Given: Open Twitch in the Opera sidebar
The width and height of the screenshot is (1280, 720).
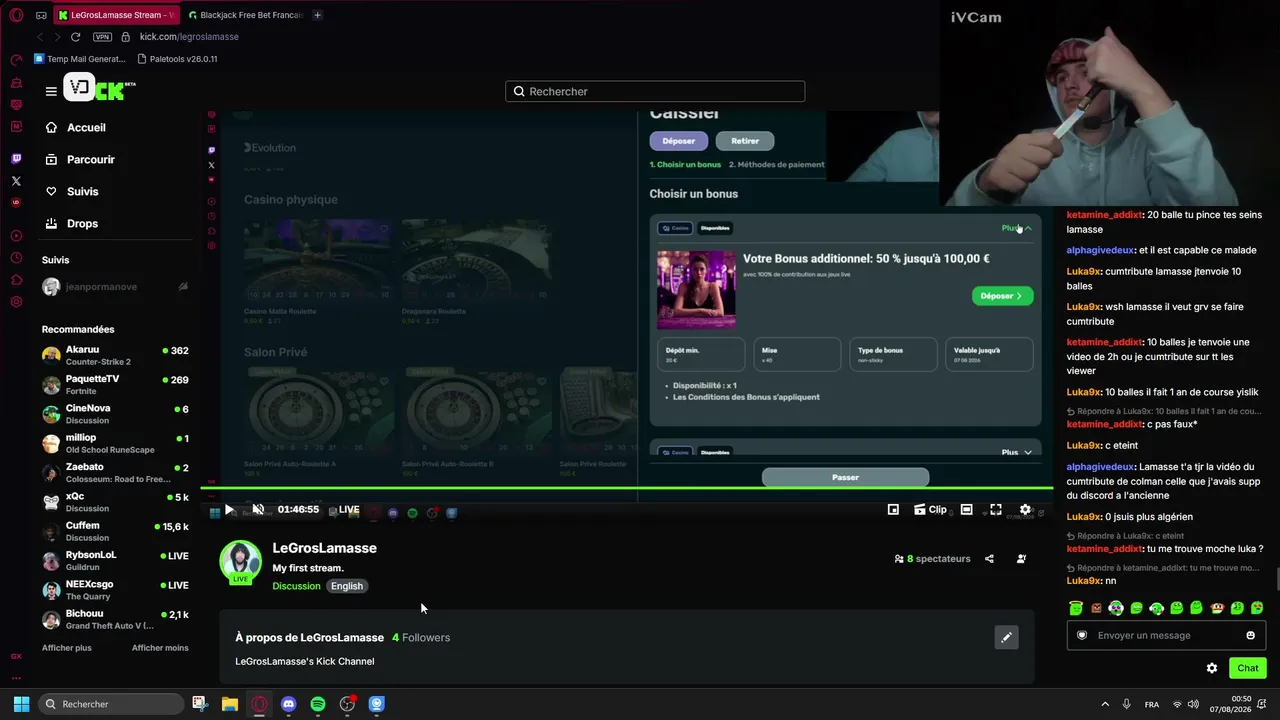Looking at the screenshot, I should (x=16, y=159).
